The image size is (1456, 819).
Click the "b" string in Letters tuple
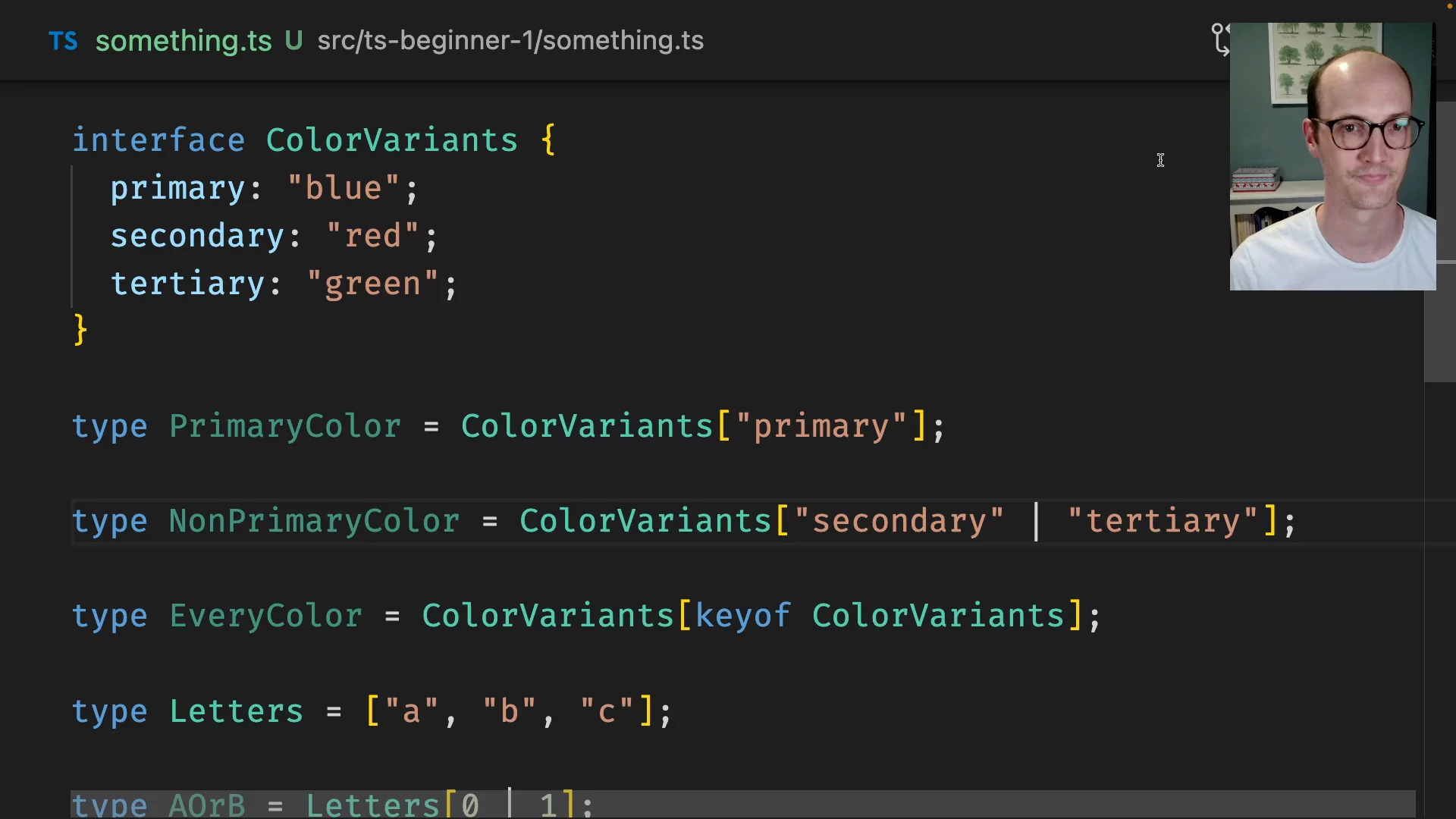click(509, 711)
